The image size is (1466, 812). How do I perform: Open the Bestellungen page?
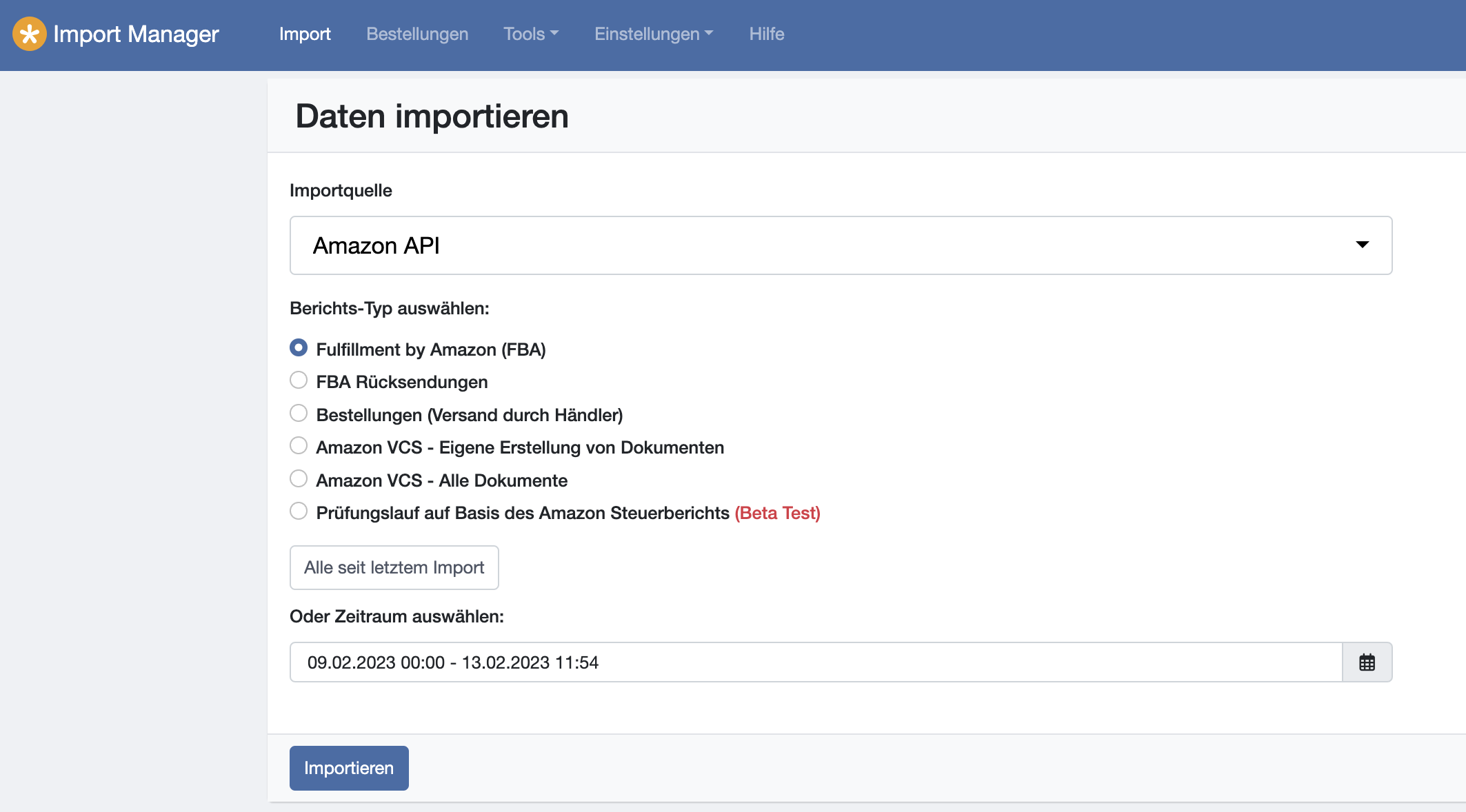(417, 34)
